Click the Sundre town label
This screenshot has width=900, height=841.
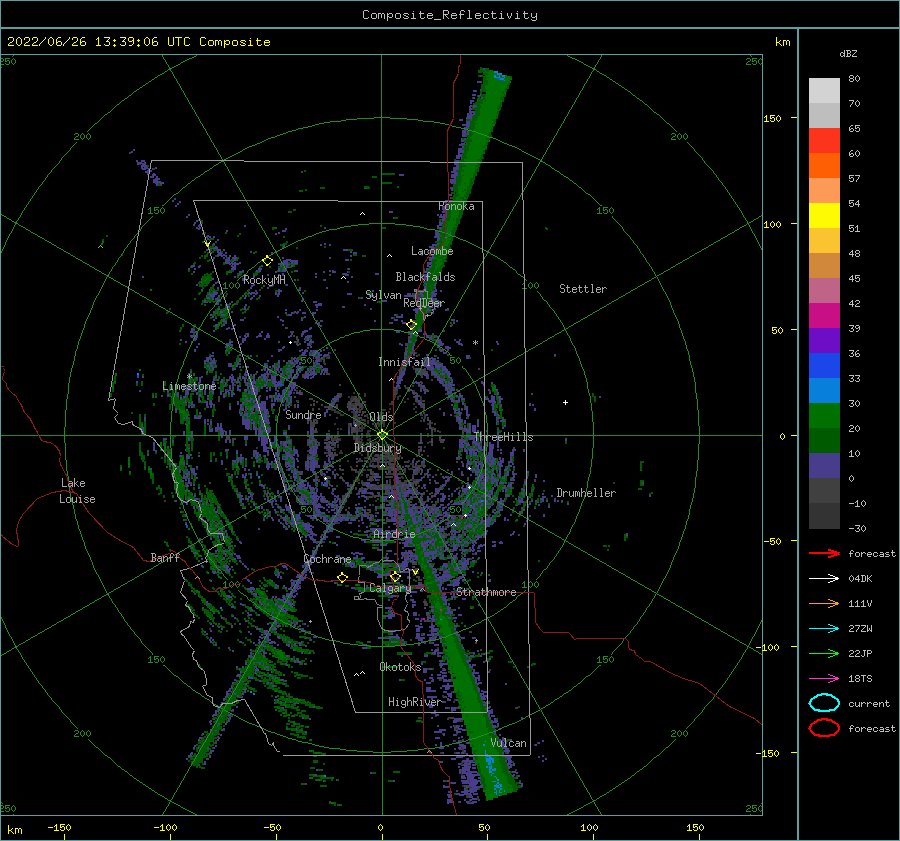(303, 415)
